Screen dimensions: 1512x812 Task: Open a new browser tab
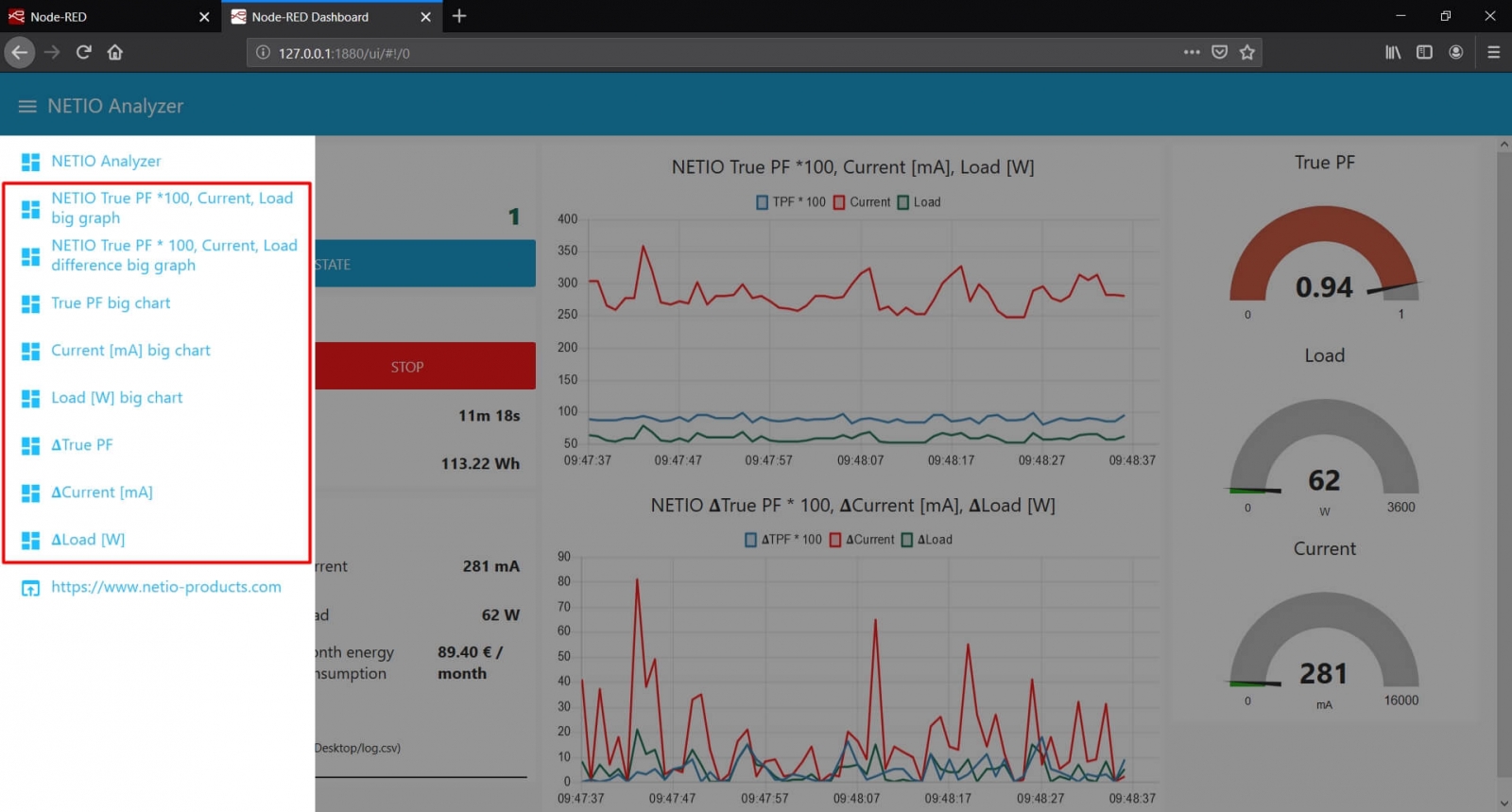[x=459, y=16]
